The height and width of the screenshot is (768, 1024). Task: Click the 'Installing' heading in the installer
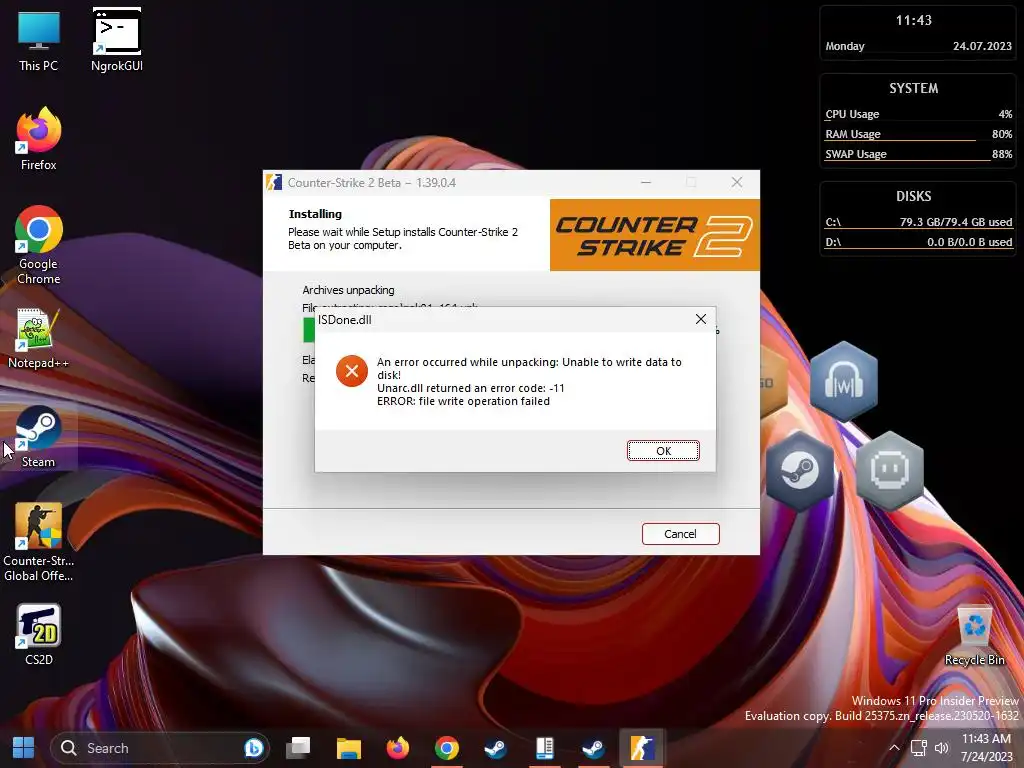coord(315,214)
